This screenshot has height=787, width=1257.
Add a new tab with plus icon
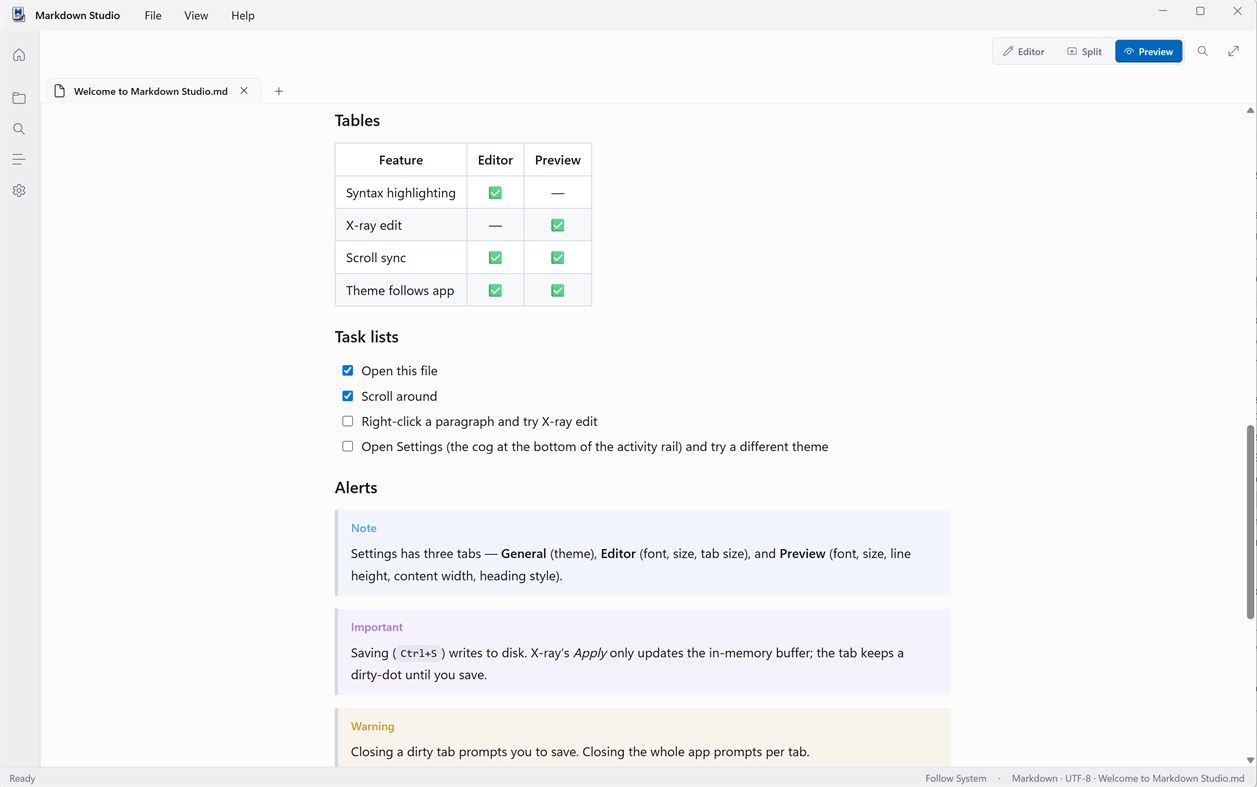coord(279,91)
